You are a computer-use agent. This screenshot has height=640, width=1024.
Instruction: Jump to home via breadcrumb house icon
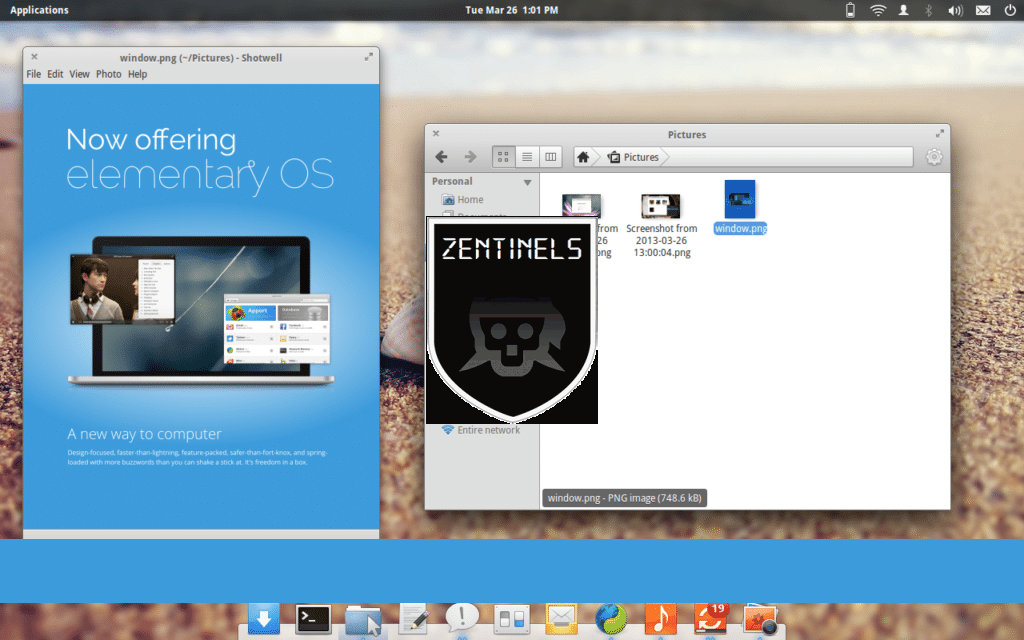pos(583,157)
